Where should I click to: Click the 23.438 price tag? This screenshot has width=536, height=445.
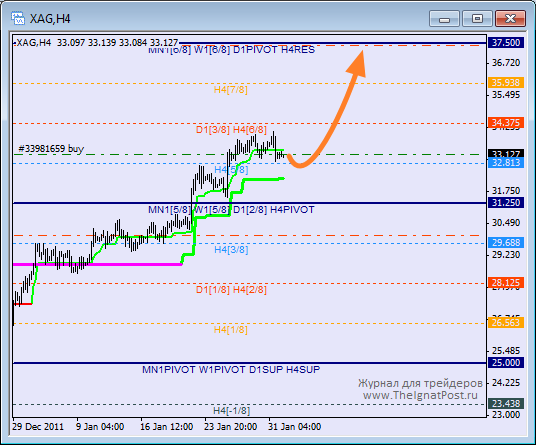(x=506, y=404)
